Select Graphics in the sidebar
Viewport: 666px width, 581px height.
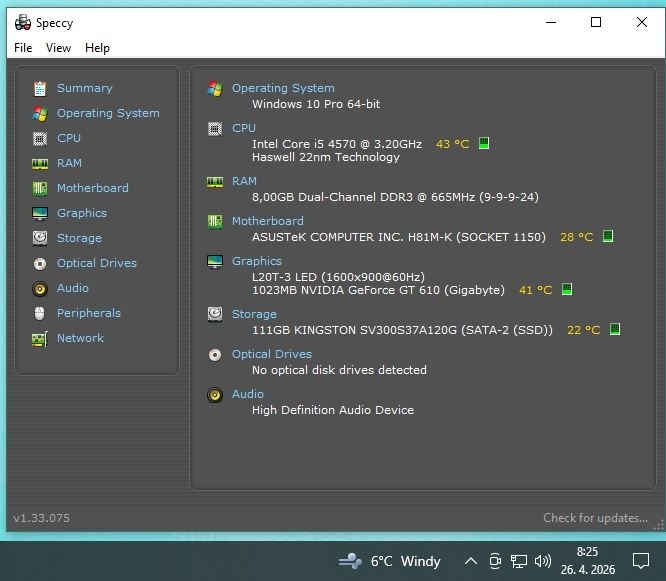point(82,213)
